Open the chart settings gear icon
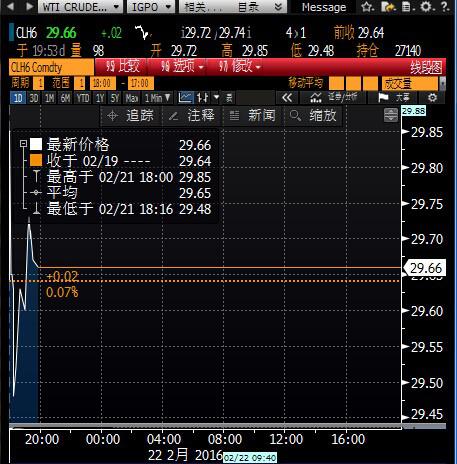This screenshot has width=457, height=464. pyautogui.click(x=432, y=98)
